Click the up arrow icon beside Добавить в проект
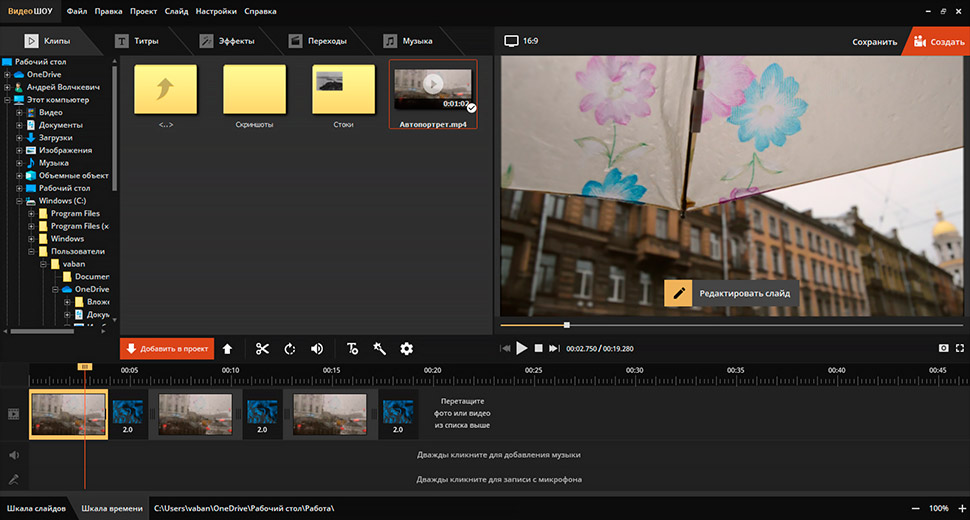 click(227, 349)
